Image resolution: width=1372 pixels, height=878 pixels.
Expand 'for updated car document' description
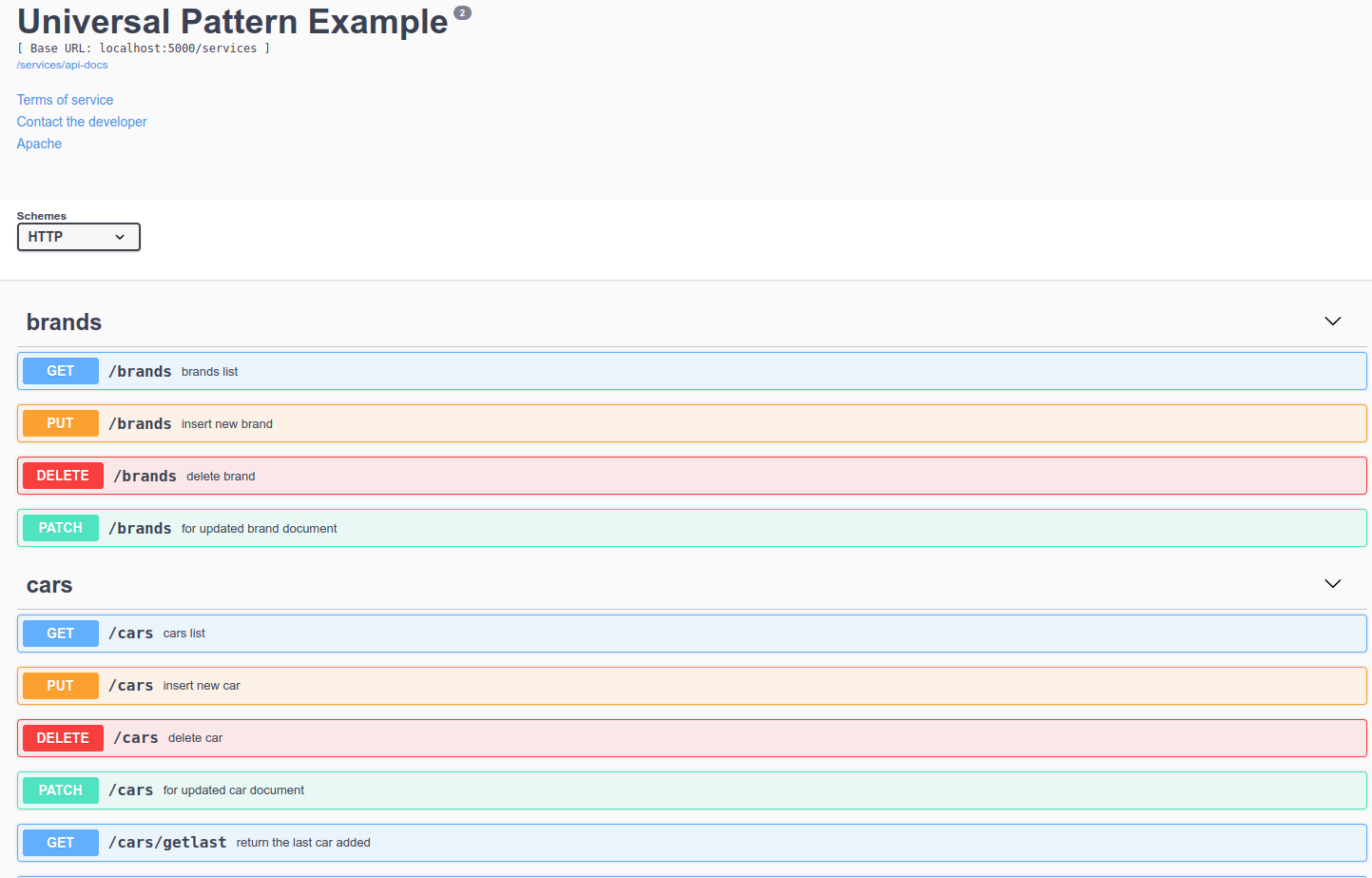[234, 790]
